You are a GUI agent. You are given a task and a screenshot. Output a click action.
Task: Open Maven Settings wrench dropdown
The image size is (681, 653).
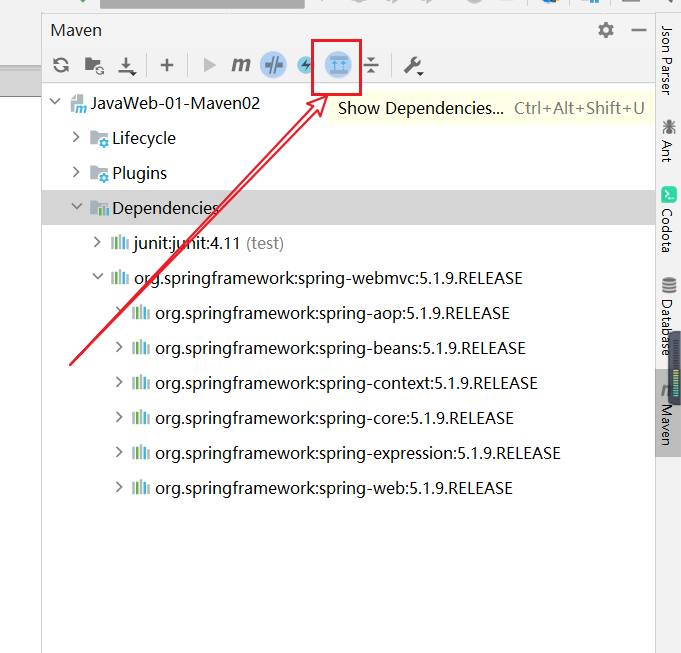[x=412, y=66]
